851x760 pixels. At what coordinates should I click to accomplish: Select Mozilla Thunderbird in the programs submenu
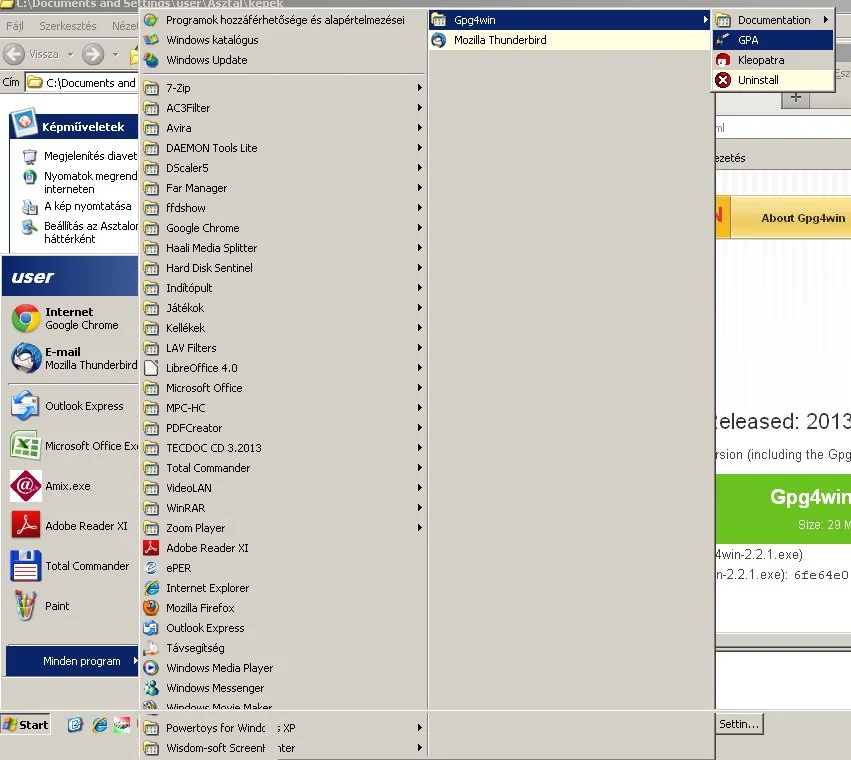tap(569, 40)
